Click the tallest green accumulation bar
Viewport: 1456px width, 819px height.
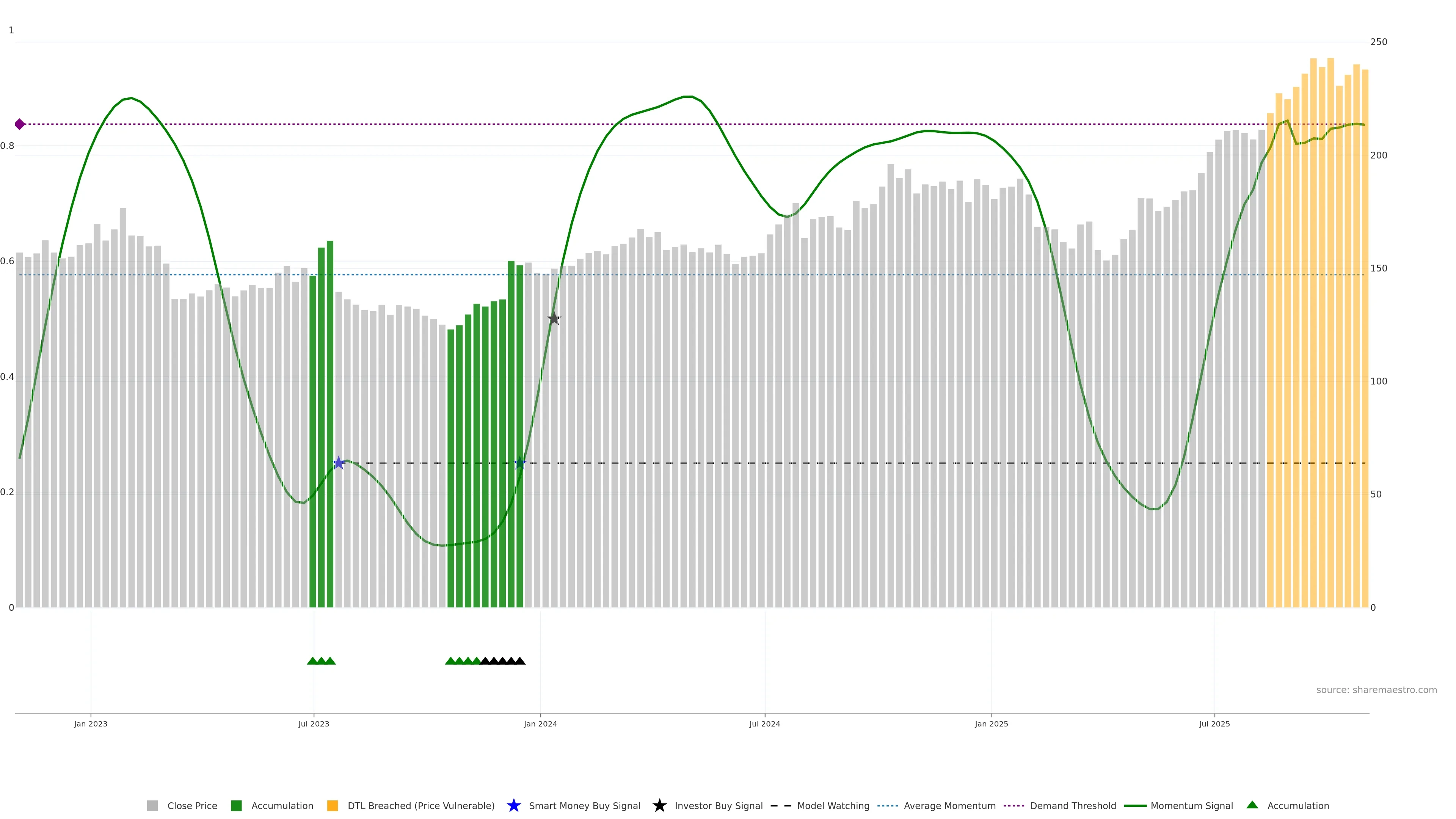[x=330, y=424]
